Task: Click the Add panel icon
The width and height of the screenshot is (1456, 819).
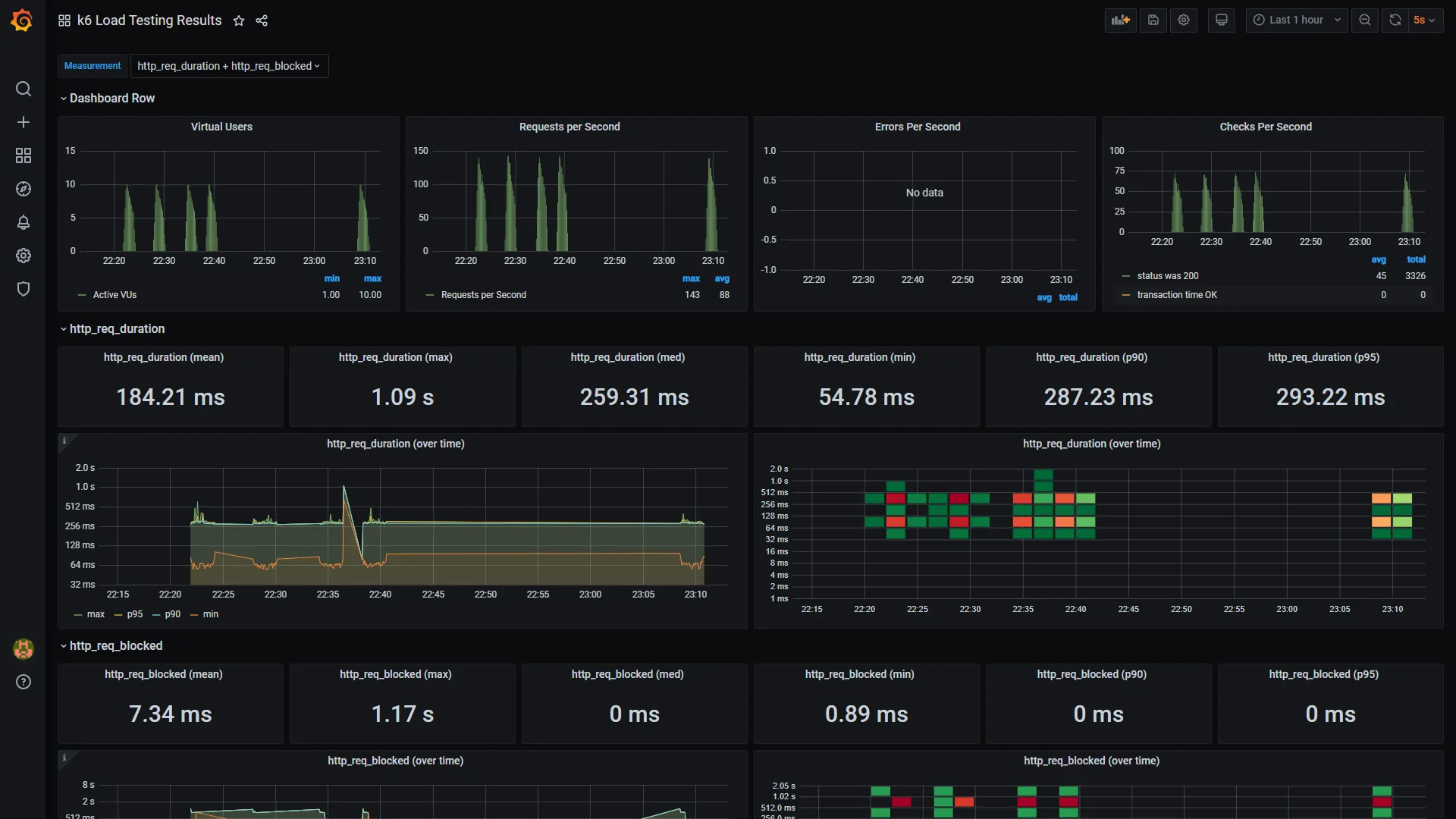Action: point(1120,20)
